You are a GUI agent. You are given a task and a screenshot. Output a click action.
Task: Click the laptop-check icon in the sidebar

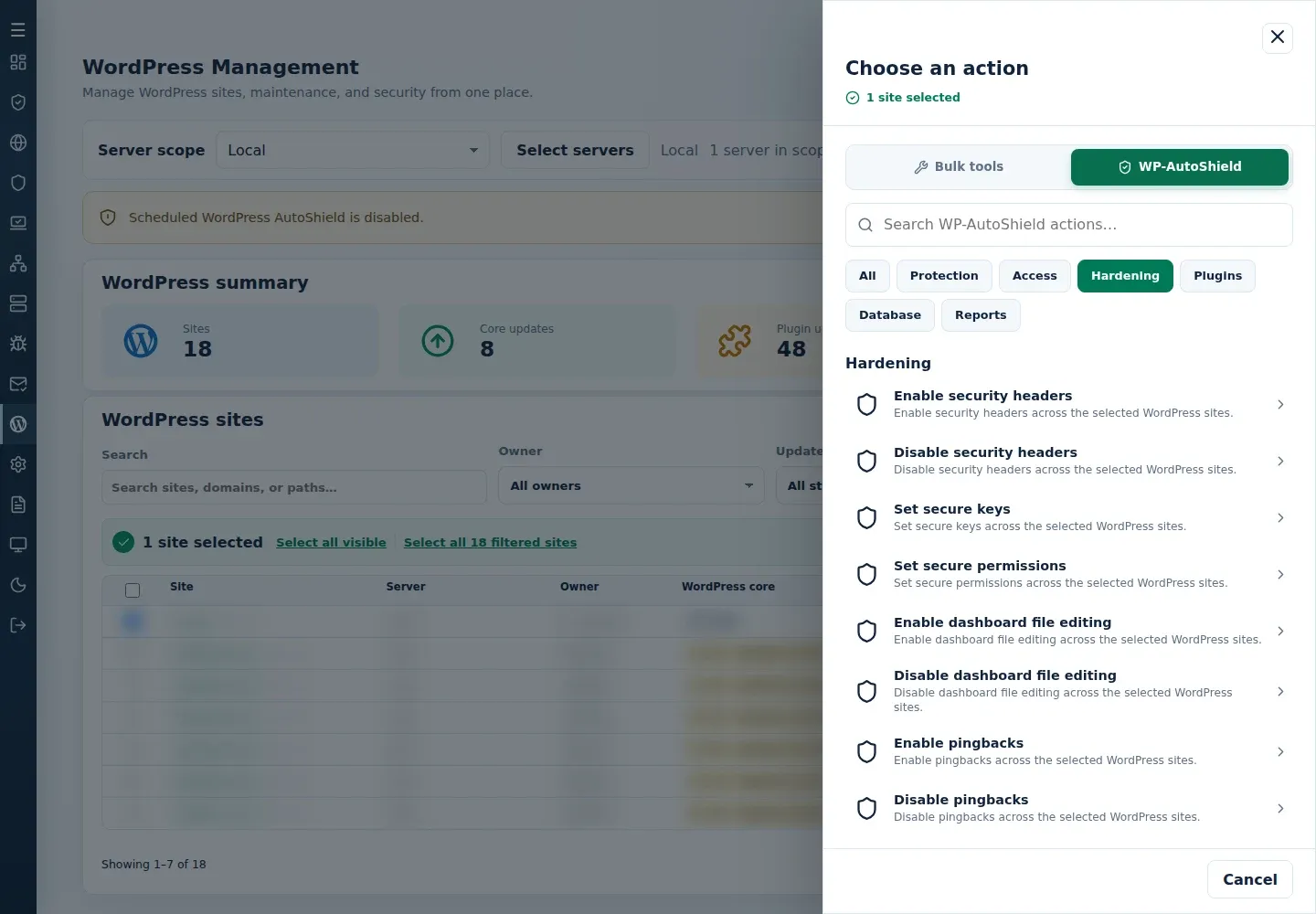[18, 223]
